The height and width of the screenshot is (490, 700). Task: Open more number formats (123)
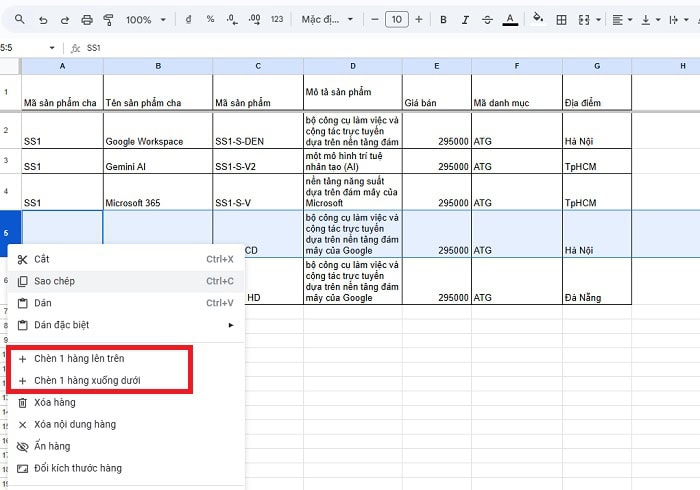(x=277, y=19)
